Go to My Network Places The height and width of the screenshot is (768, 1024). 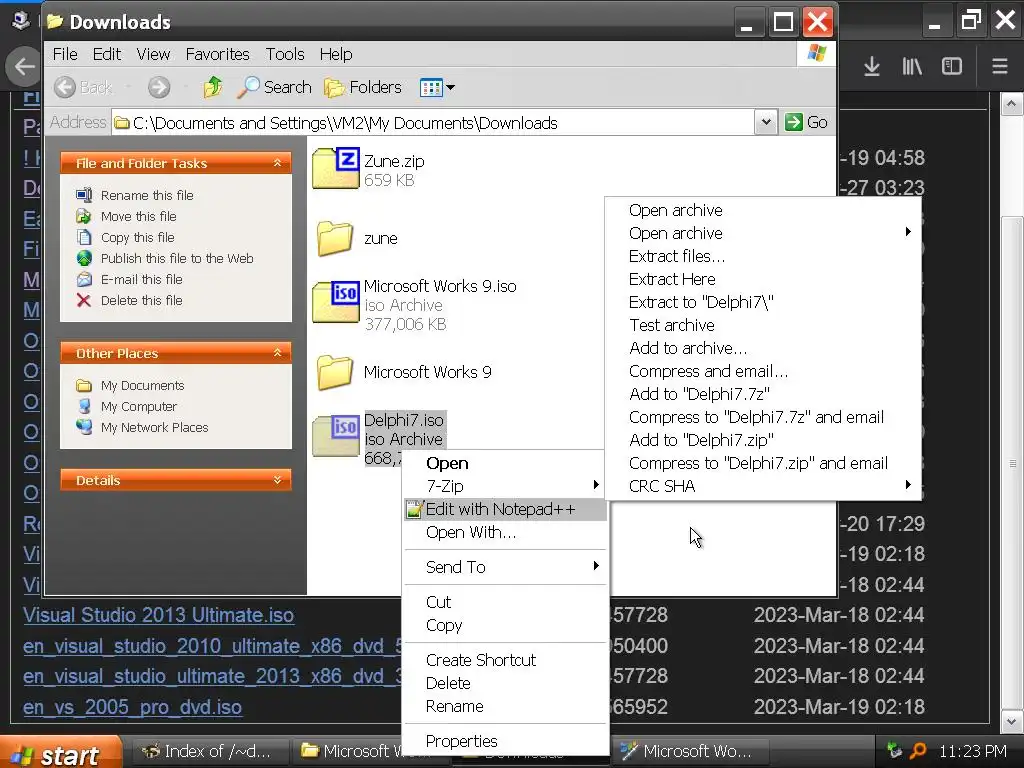point(154,427)
